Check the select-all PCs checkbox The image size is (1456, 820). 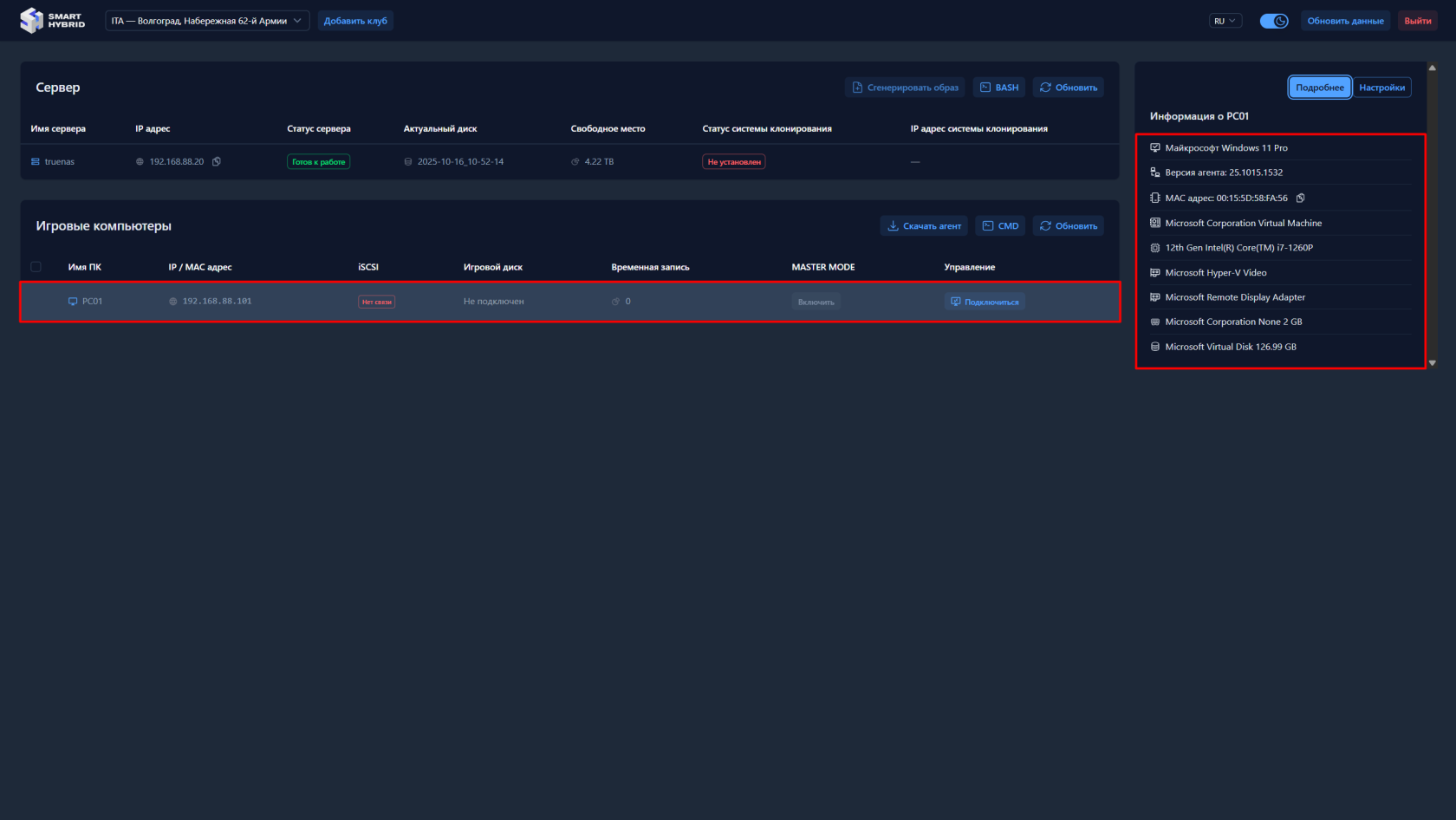tap(36, 267)
